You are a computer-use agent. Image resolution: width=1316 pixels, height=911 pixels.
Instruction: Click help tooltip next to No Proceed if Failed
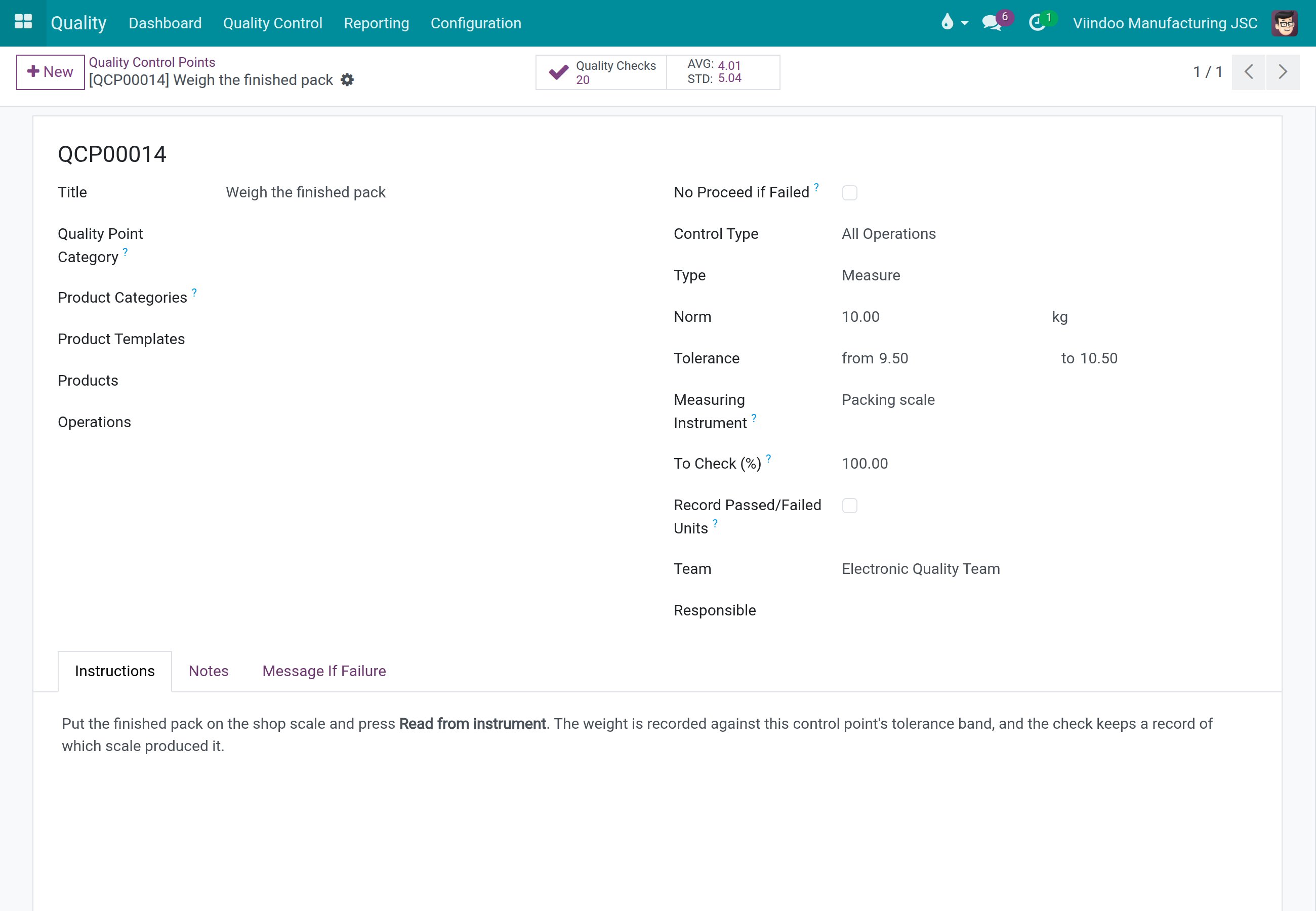816,187
